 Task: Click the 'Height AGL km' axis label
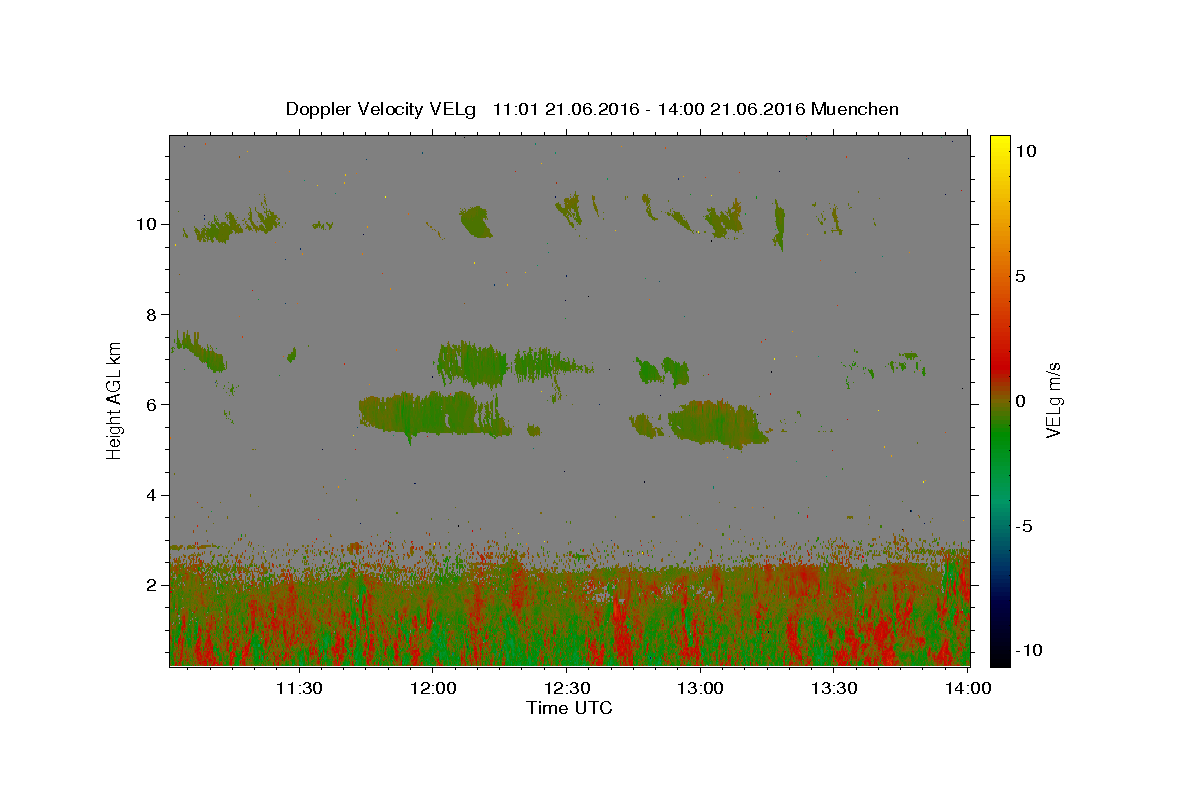[115, 399]
